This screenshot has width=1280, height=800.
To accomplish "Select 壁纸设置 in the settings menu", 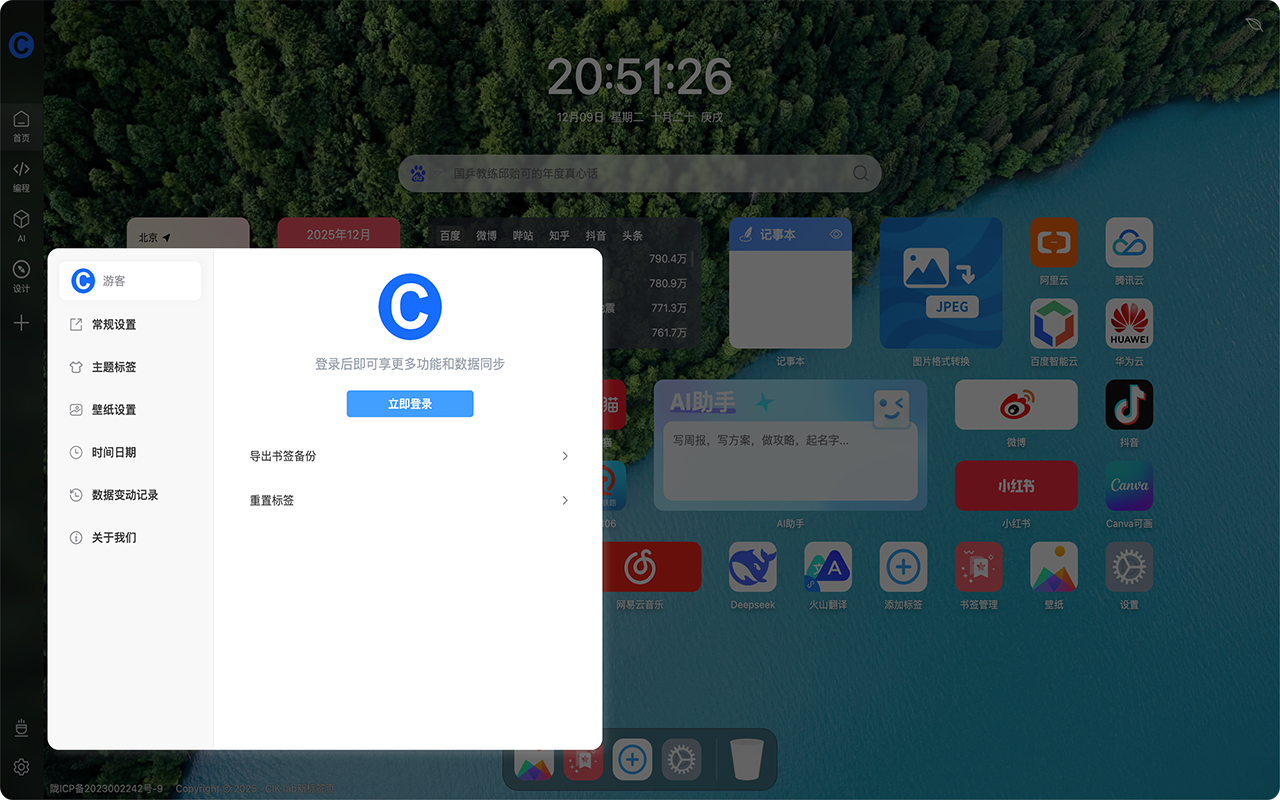I will (x=113, y=410).
